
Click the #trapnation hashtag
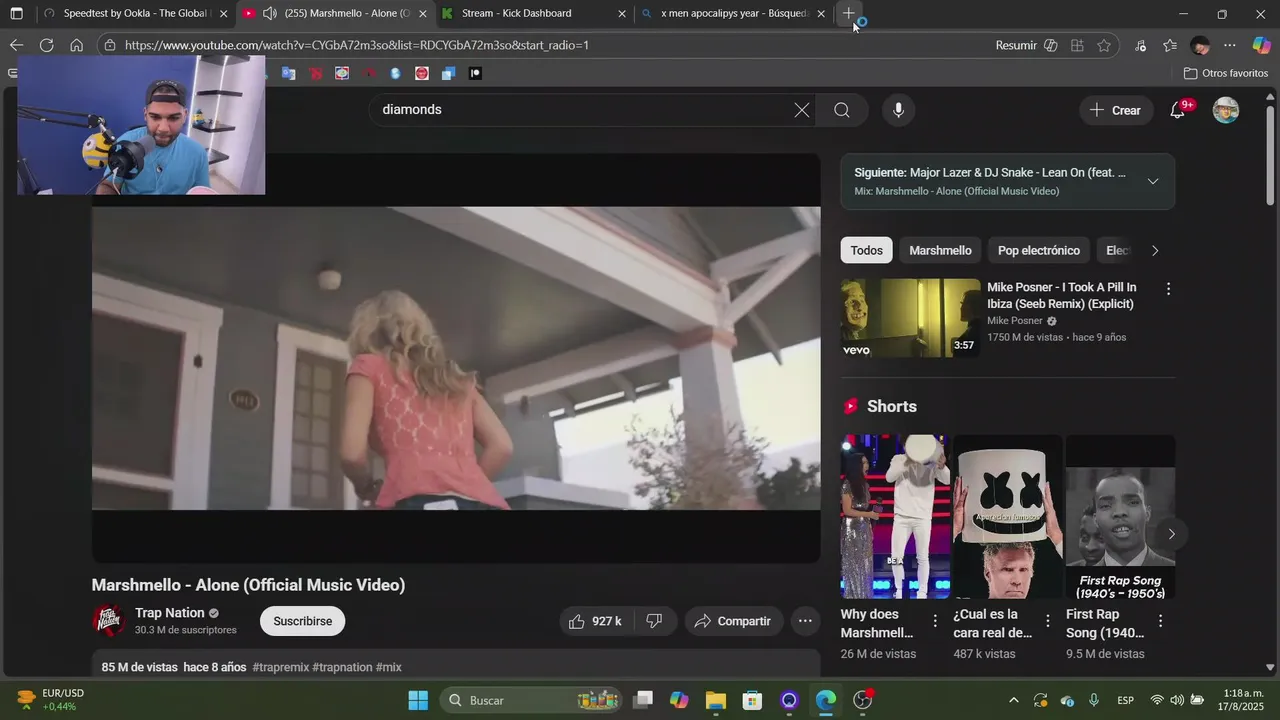[x=342, y=667]
